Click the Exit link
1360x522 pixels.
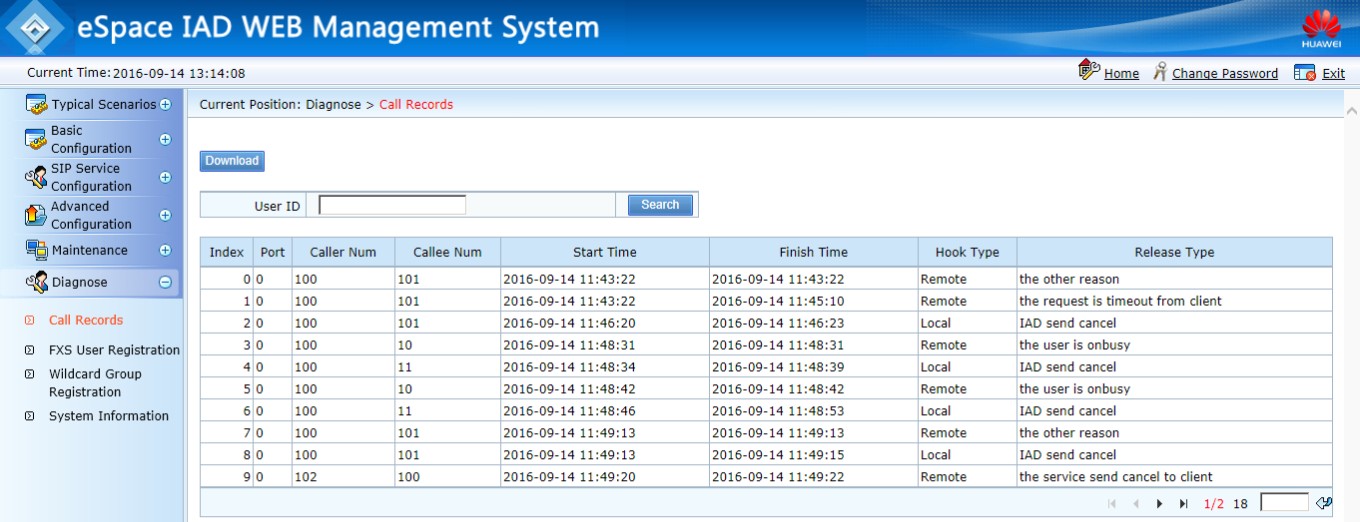(x=1333, y=73)
